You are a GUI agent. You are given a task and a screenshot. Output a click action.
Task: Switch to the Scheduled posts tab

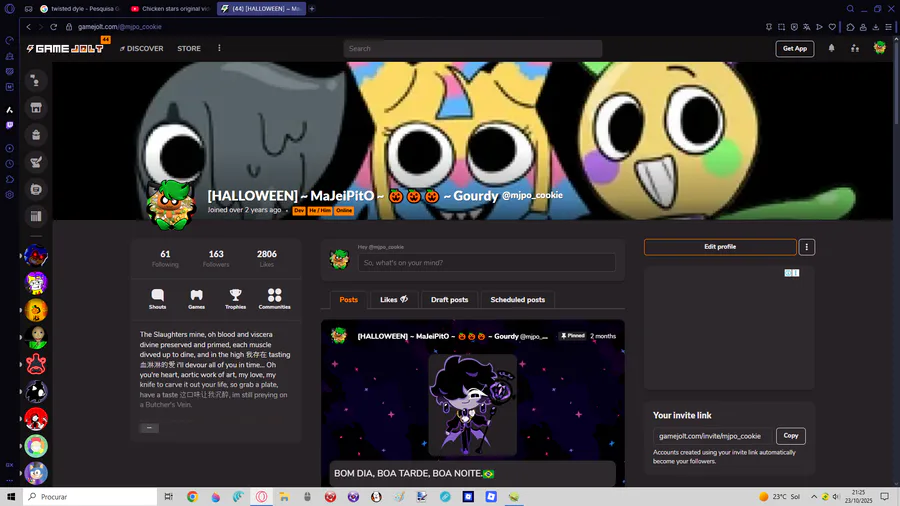518,299
